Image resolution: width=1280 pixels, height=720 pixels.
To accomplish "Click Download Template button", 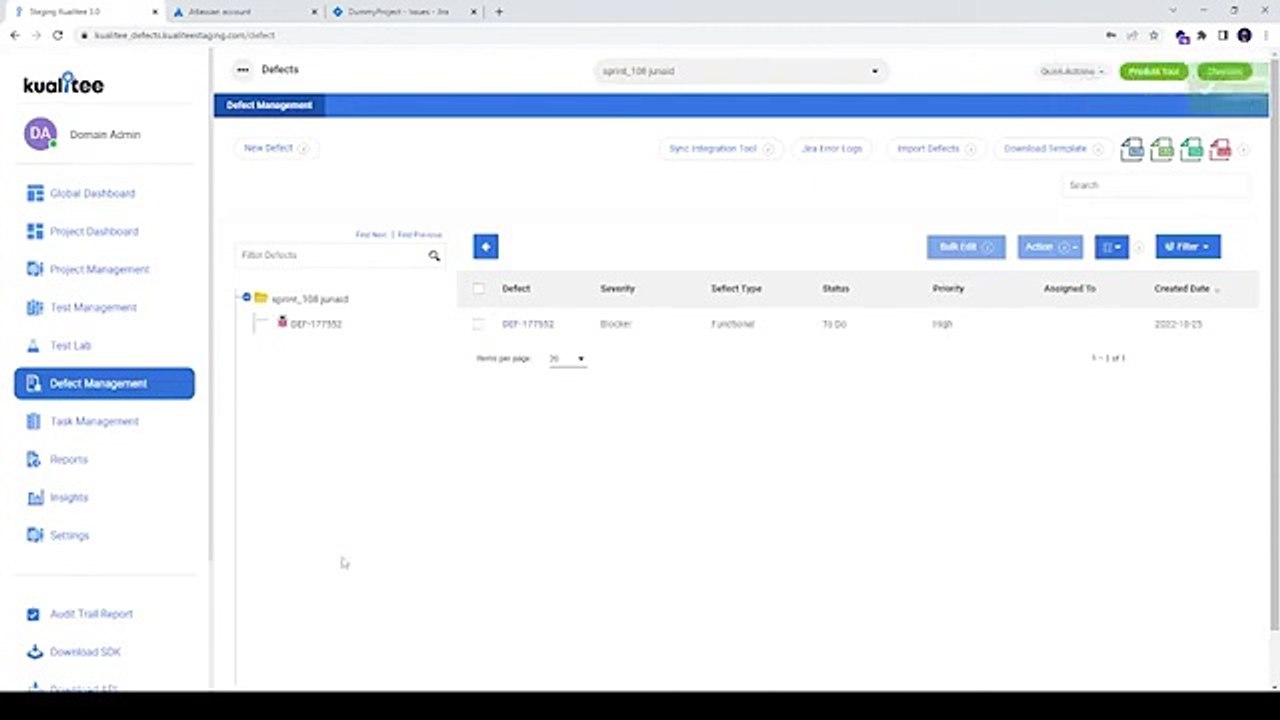I will pos(1052,149).
